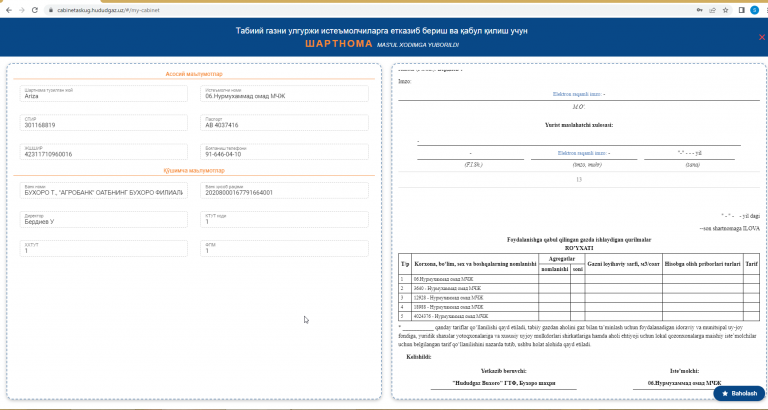Click table row 3640 - Нурмухаммад омад МЧЖ
768x410 pixels.
point(579,288)
